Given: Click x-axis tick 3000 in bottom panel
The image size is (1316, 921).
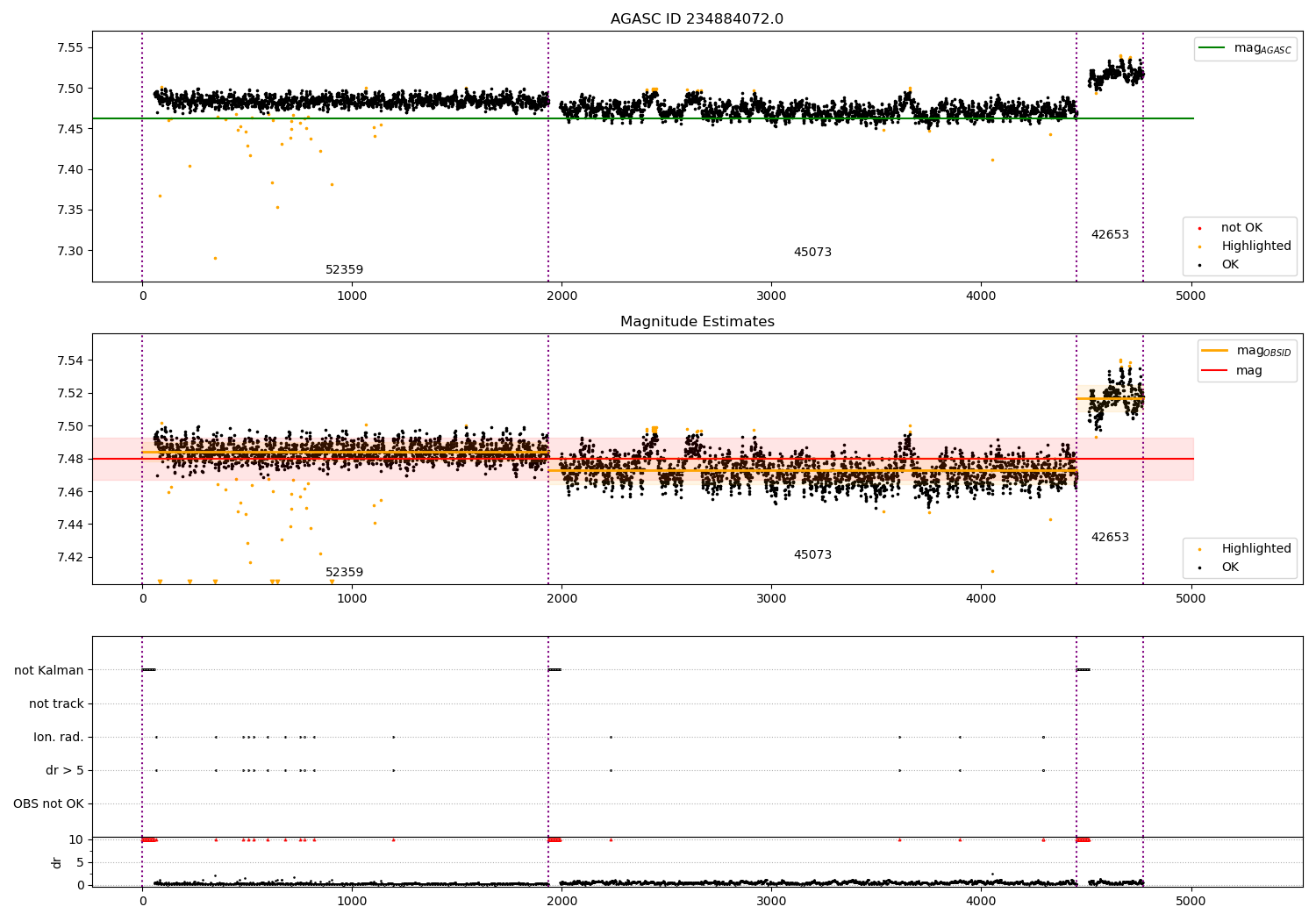Looking at the screenshot, I should pos(771,901).
